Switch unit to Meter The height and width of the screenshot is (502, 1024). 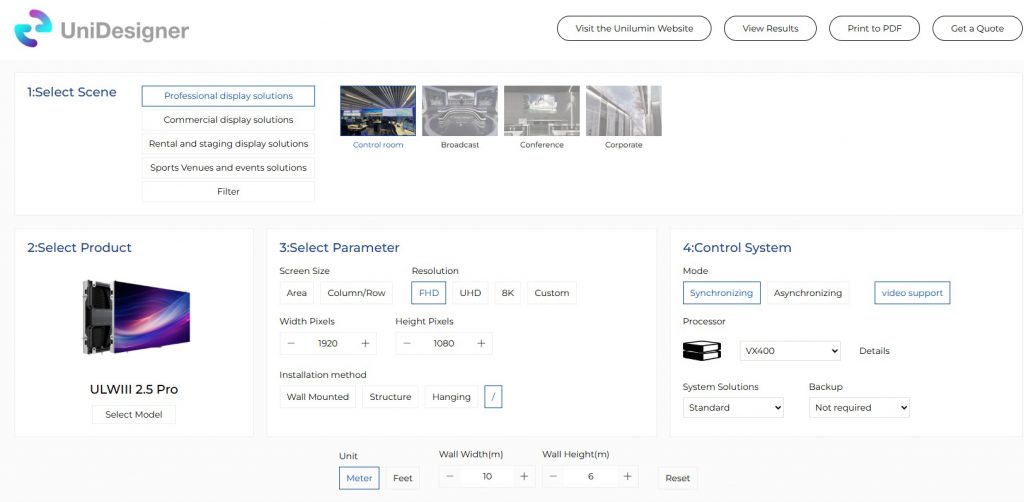(x=359, y=478)
